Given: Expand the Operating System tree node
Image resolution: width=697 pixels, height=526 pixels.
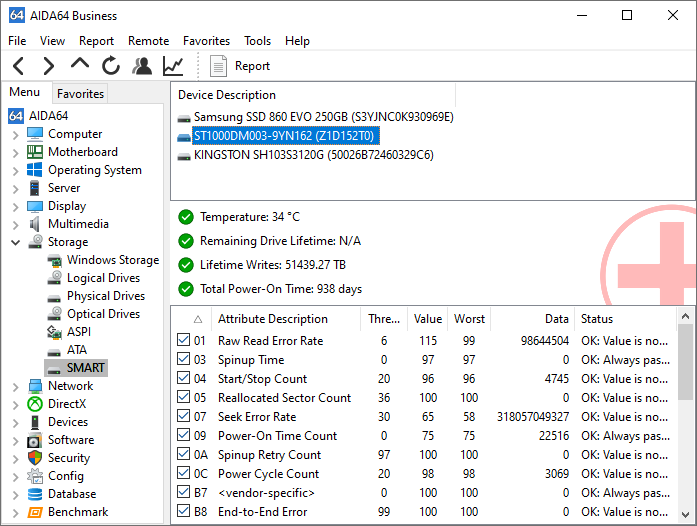Looking at the screenshot, I should click(16, 171).
